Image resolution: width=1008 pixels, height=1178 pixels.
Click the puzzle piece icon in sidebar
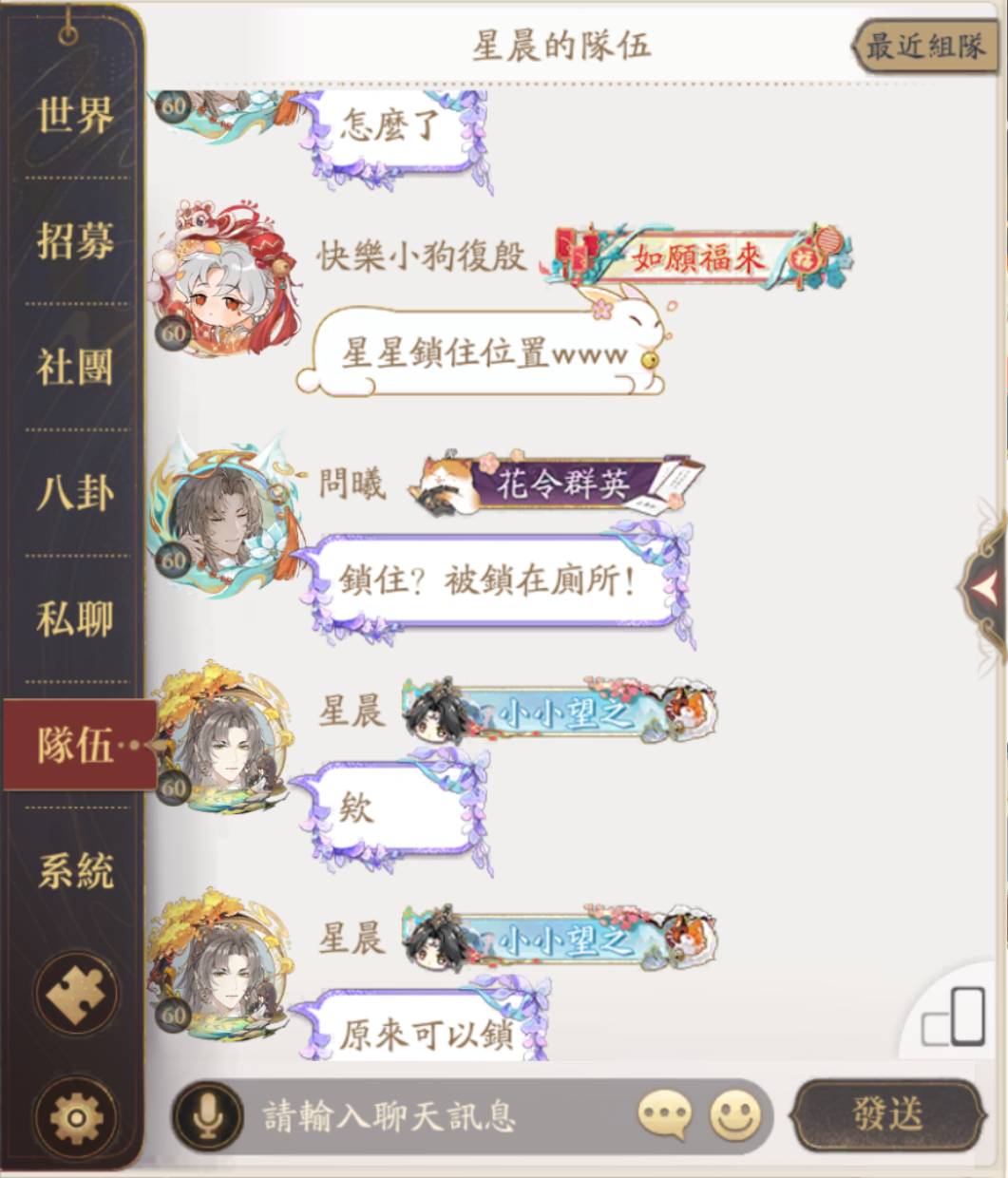pyautogui.click(x=76, y=994)
